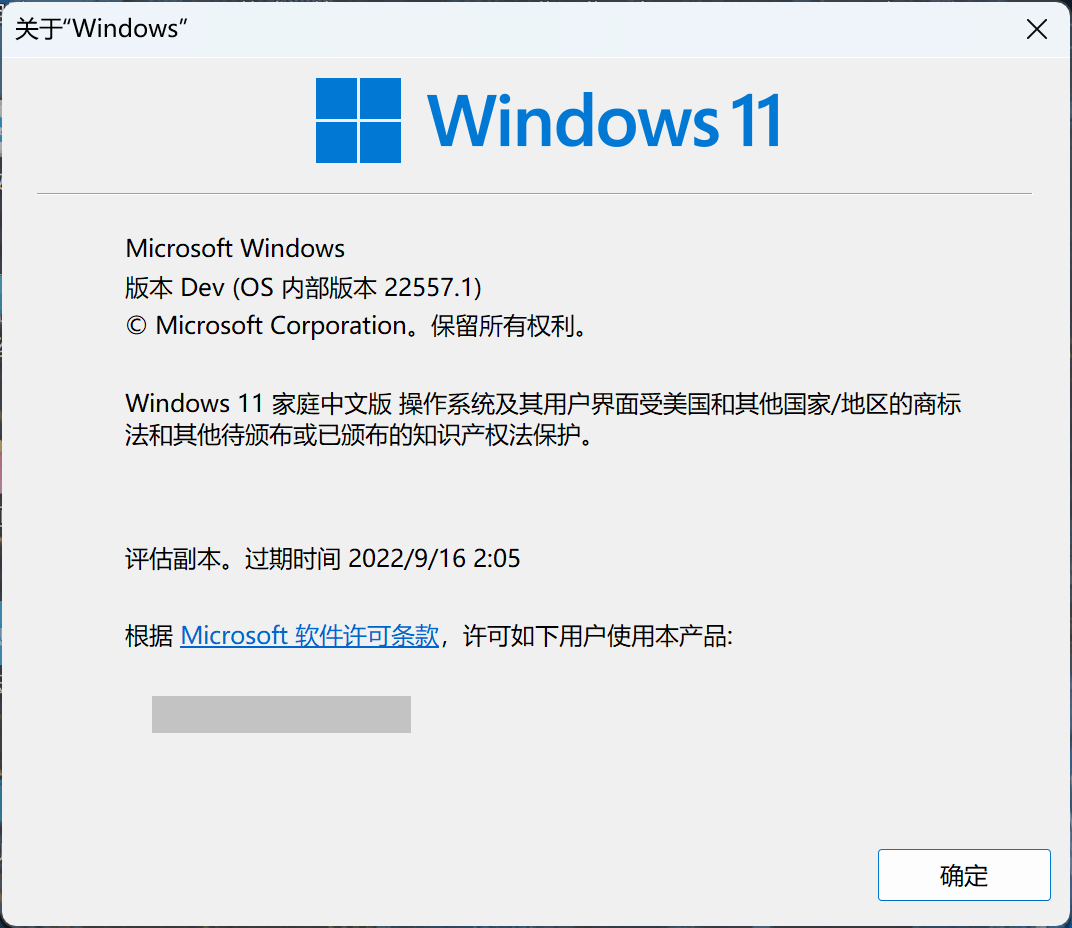Click the Microsoft Corporation copyright line
The height and width of the screenshot is (928, 1072).
point(356,326)
